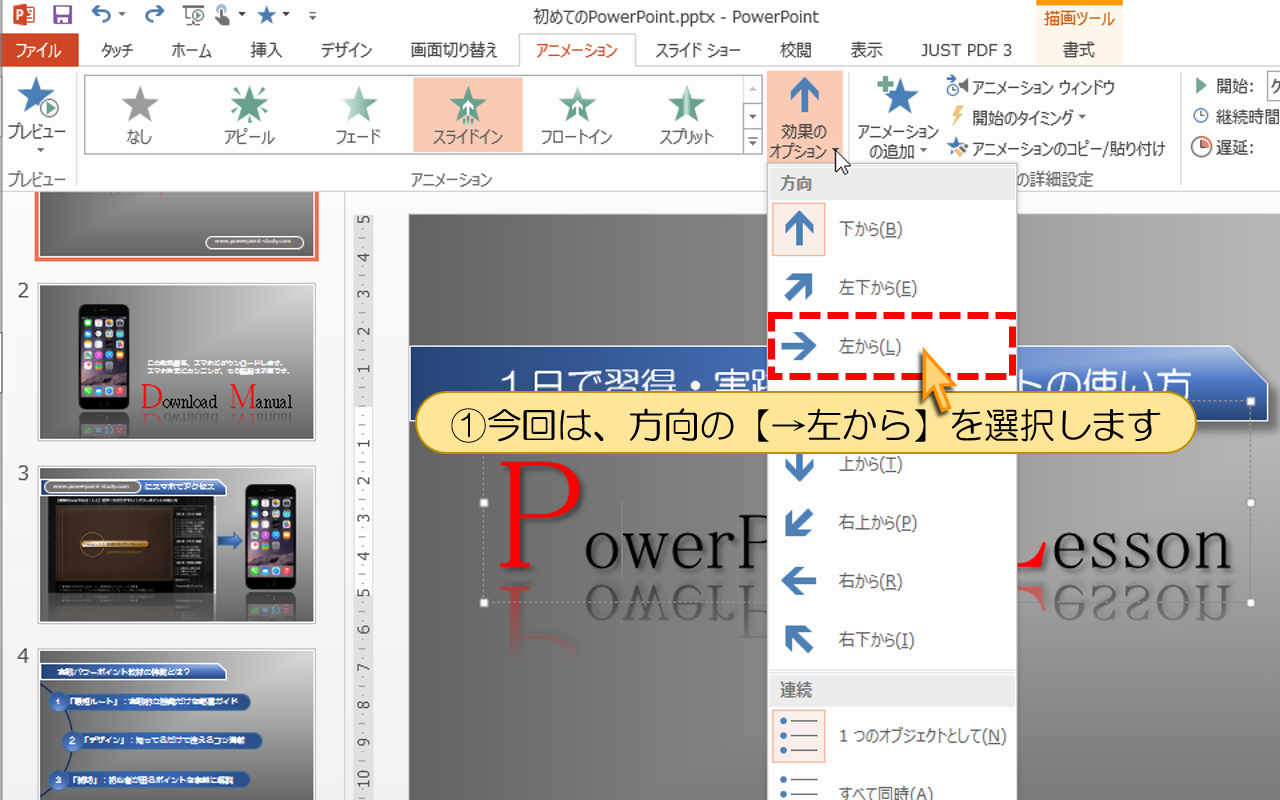Select slide 1 thumbnail in slide panel
Screen dimensions: 1280x800
pyautogui.click(x=176, y=227)
